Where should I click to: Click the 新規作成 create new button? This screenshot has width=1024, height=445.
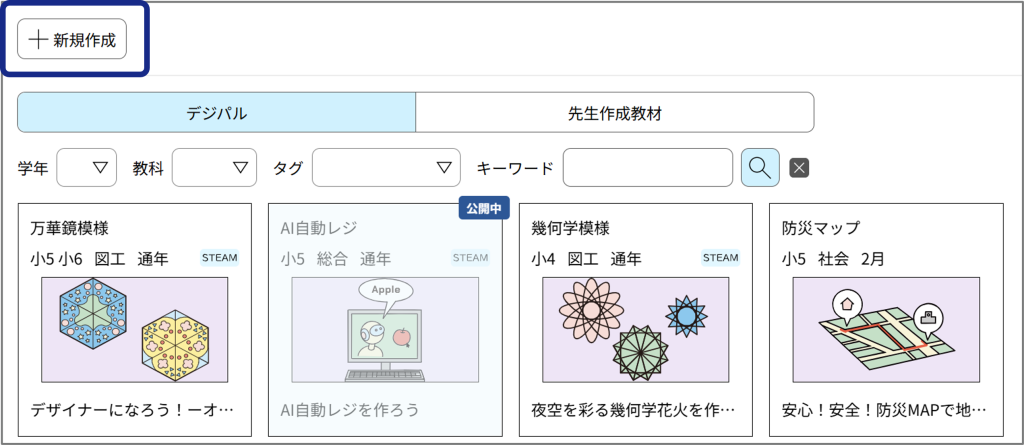coord(72,39)
